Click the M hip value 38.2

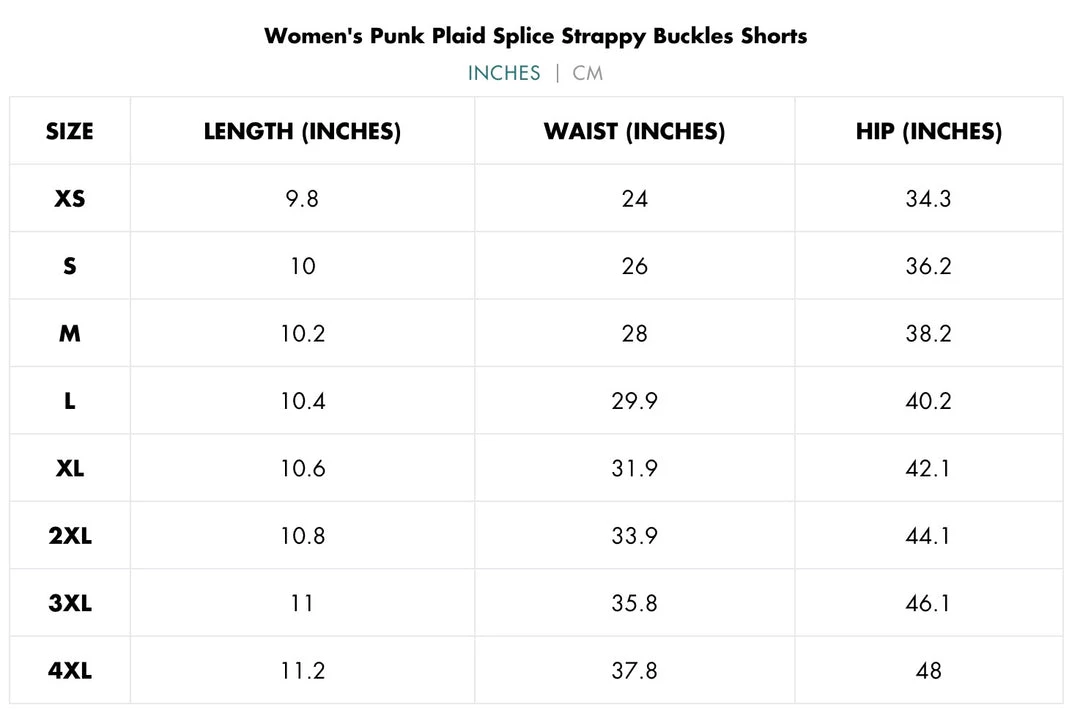[928, 334]
